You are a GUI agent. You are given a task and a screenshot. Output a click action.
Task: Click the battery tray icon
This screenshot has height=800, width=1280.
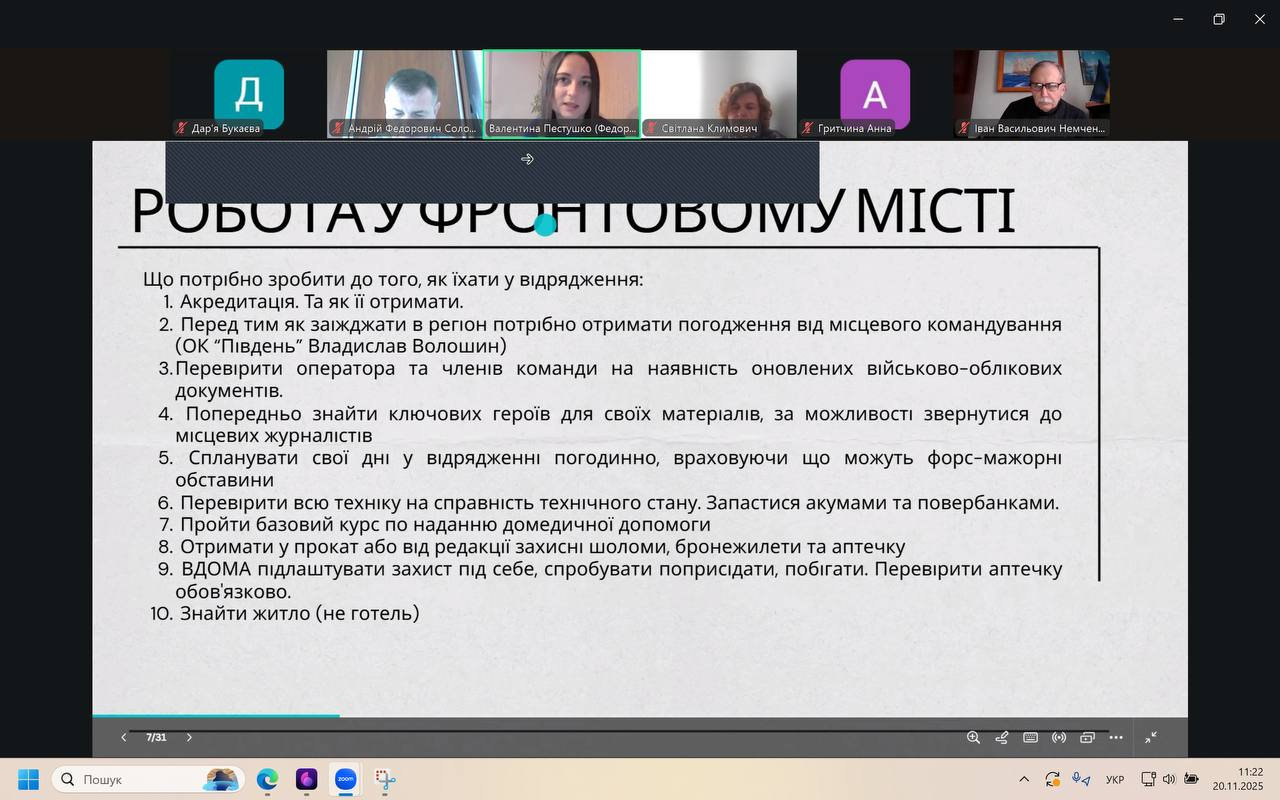point(1191,779)
